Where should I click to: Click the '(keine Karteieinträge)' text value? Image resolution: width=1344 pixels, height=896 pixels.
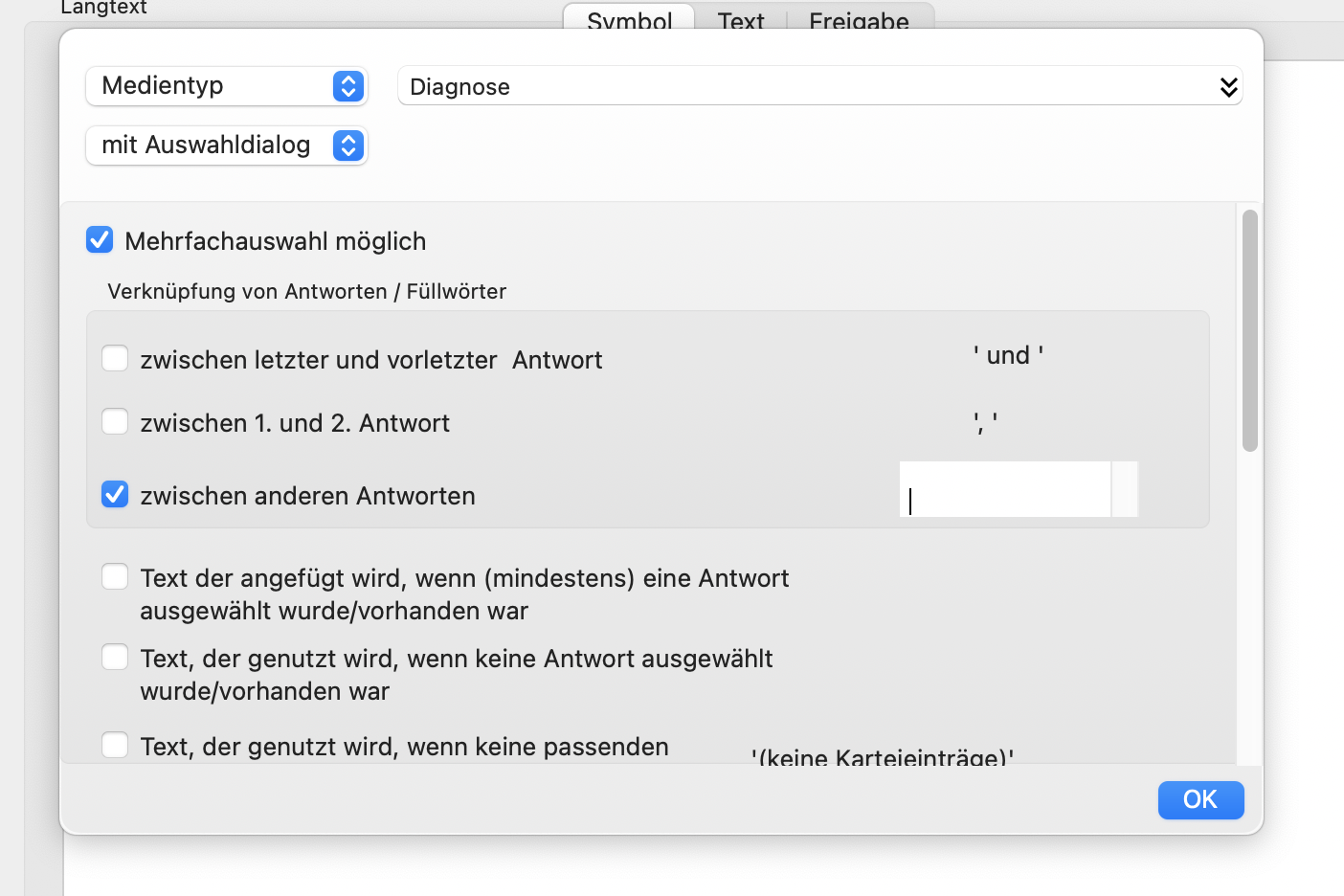(x=882, y=756)
